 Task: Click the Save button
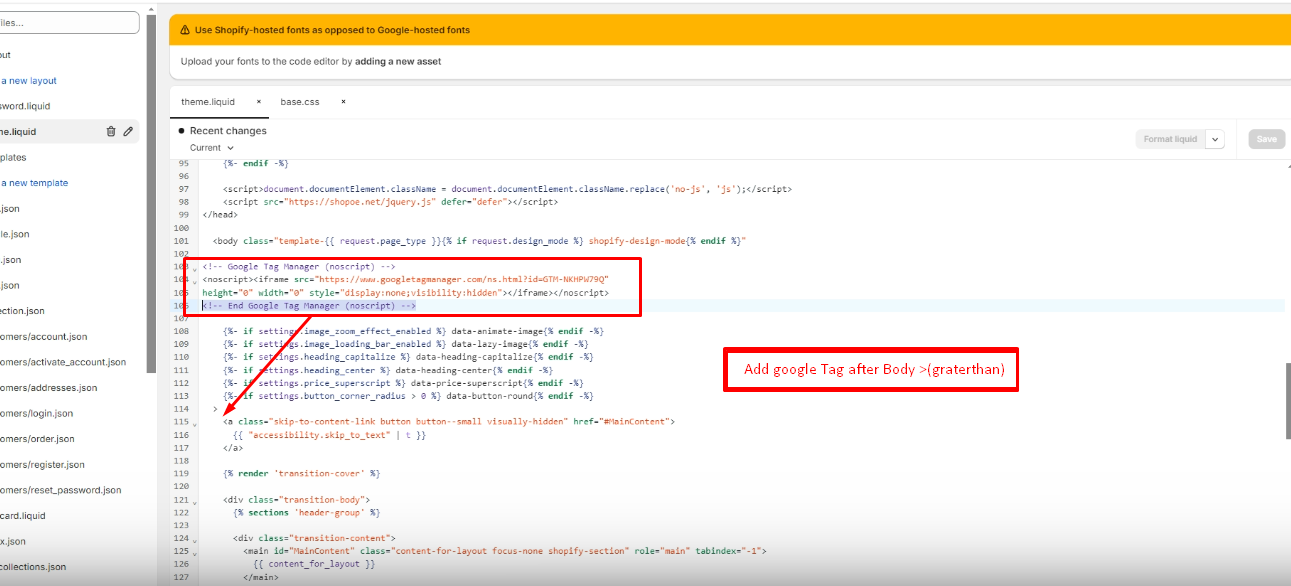point(1266,139)
